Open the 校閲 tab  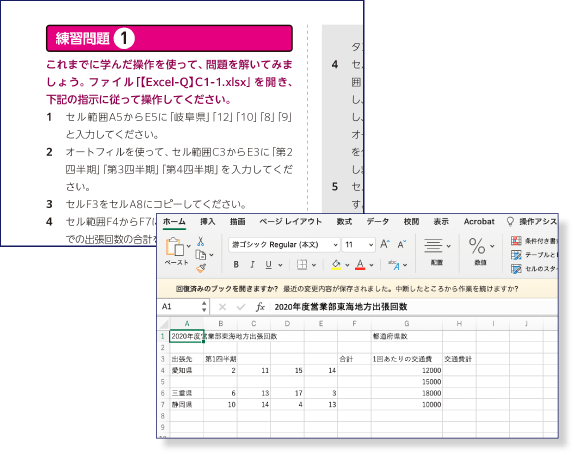click(411, 221)
